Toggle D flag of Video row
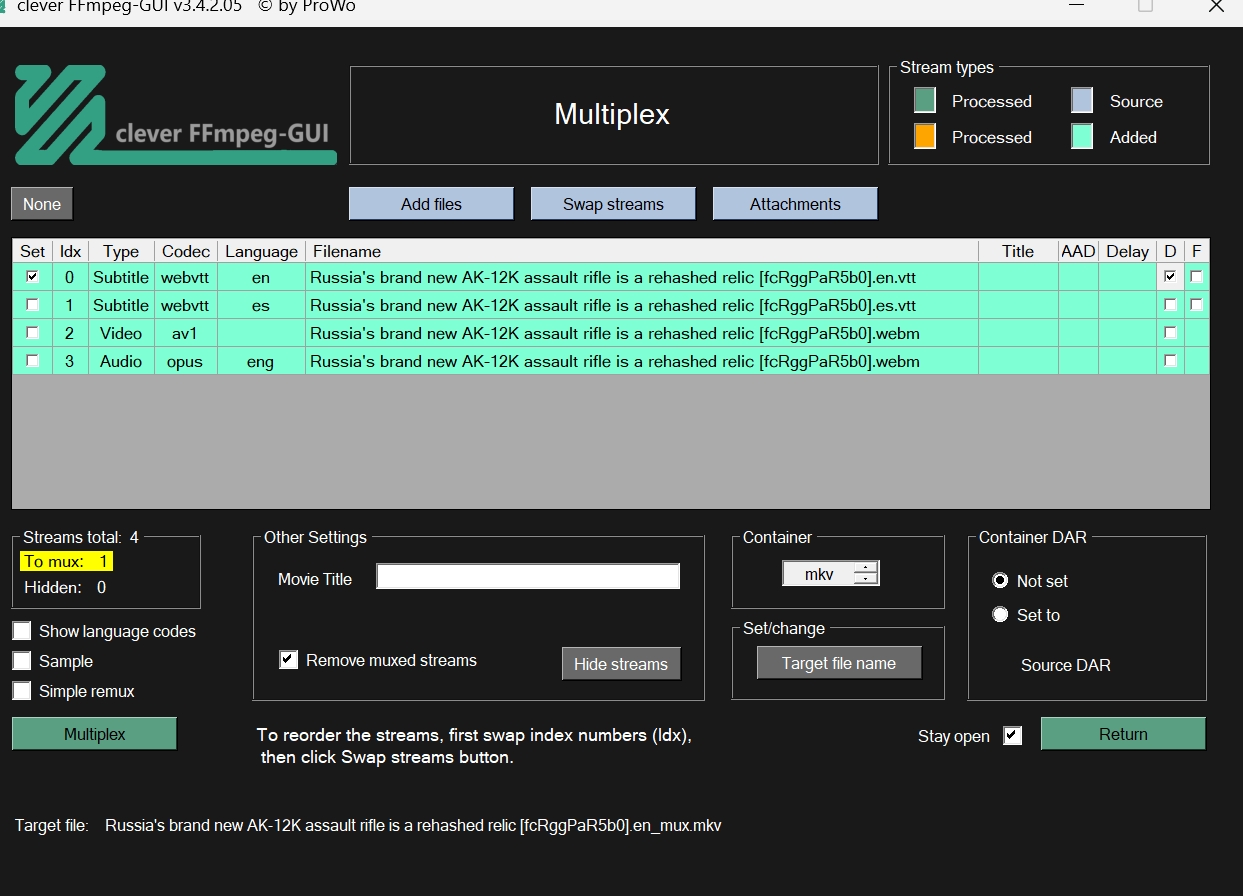1243x896 pixels. [1170, 333]
